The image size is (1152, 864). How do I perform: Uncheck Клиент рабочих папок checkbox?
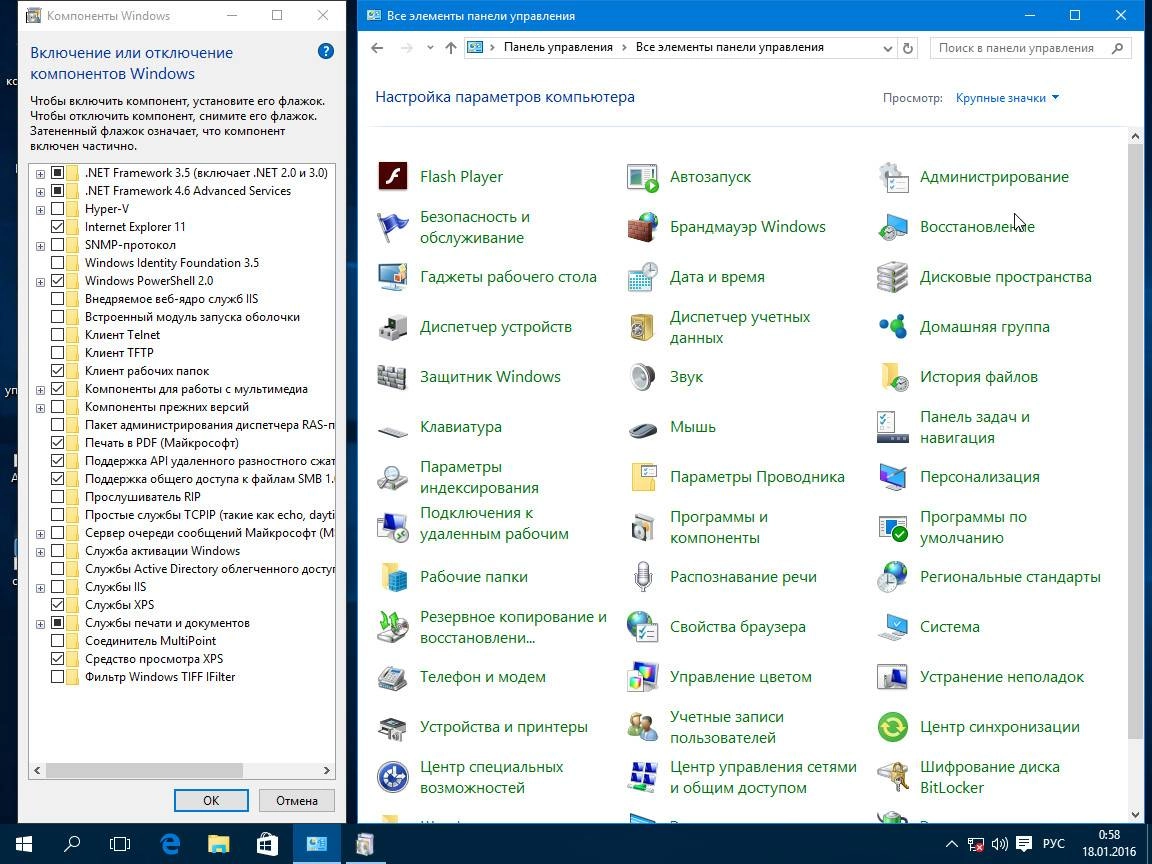57,370
